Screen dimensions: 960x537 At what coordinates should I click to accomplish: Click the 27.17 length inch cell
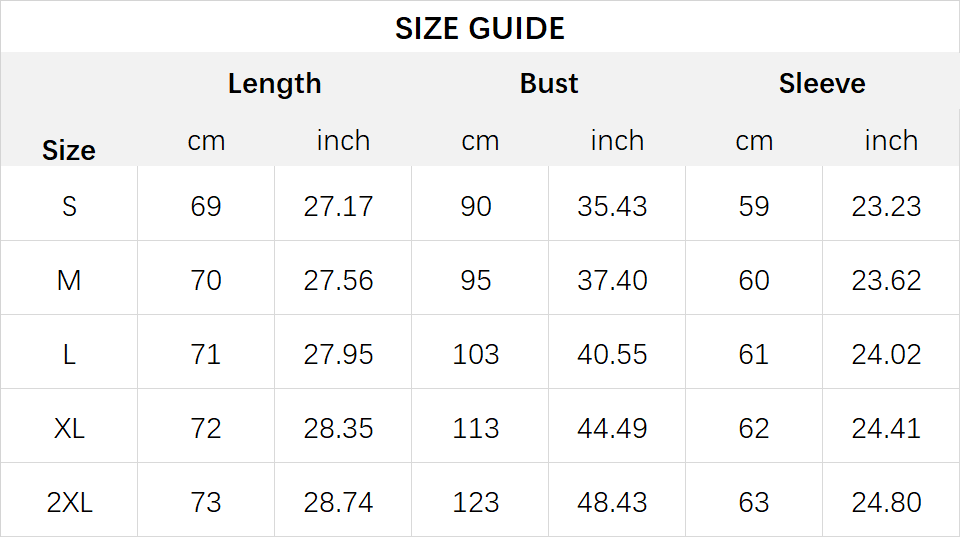[x=338, y=206]
